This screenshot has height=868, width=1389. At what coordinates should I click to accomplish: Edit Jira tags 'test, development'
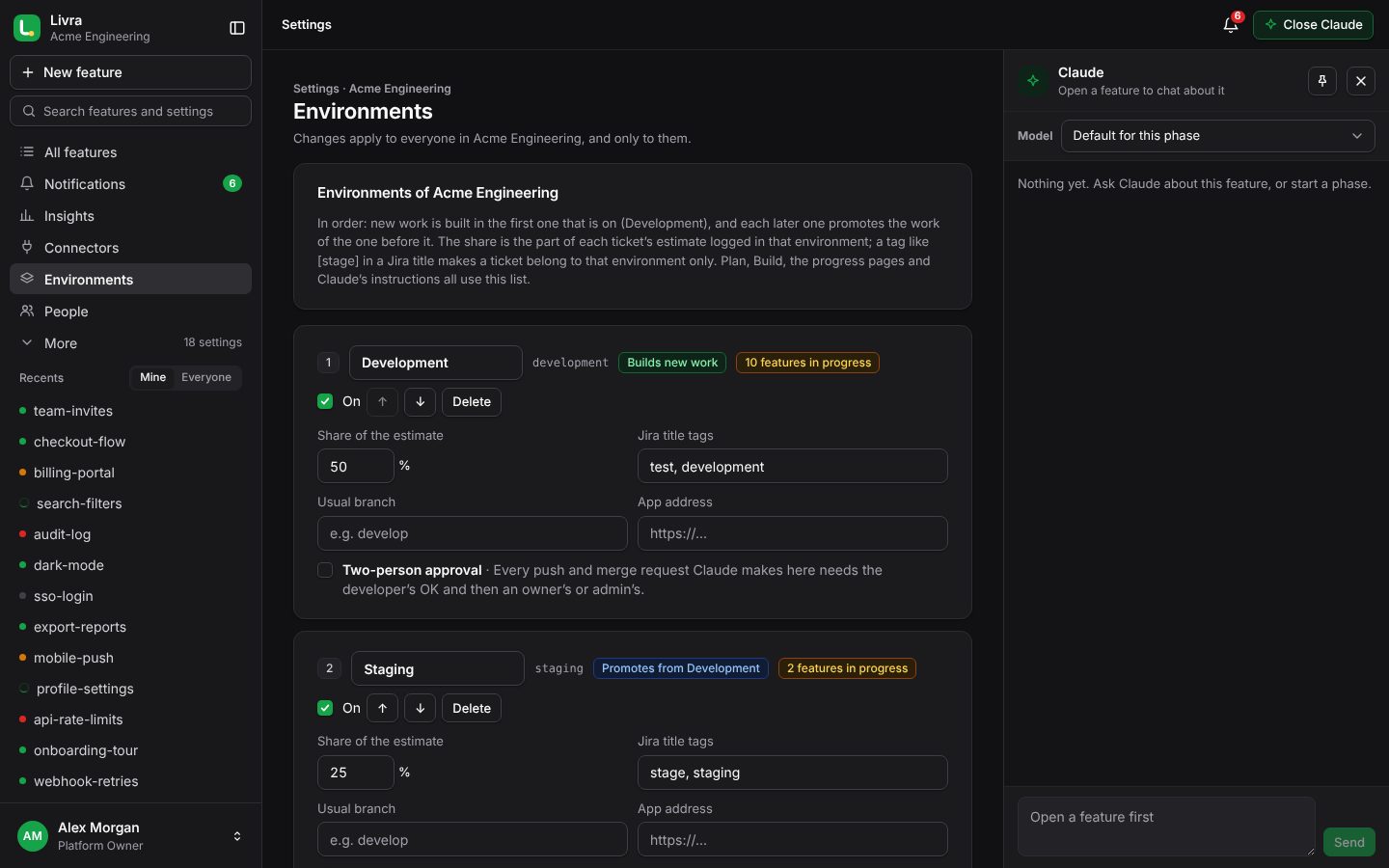[x=793, y=466]
